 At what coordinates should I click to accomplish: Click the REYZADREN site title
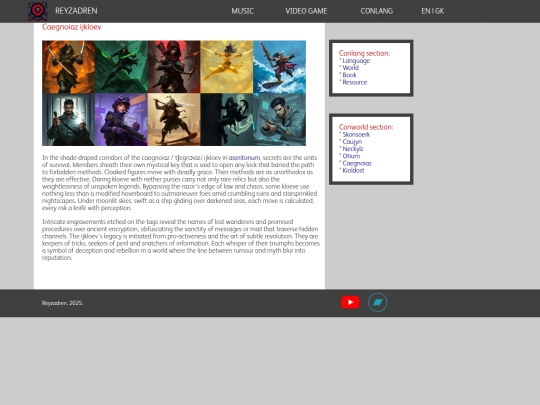(76, 11)
